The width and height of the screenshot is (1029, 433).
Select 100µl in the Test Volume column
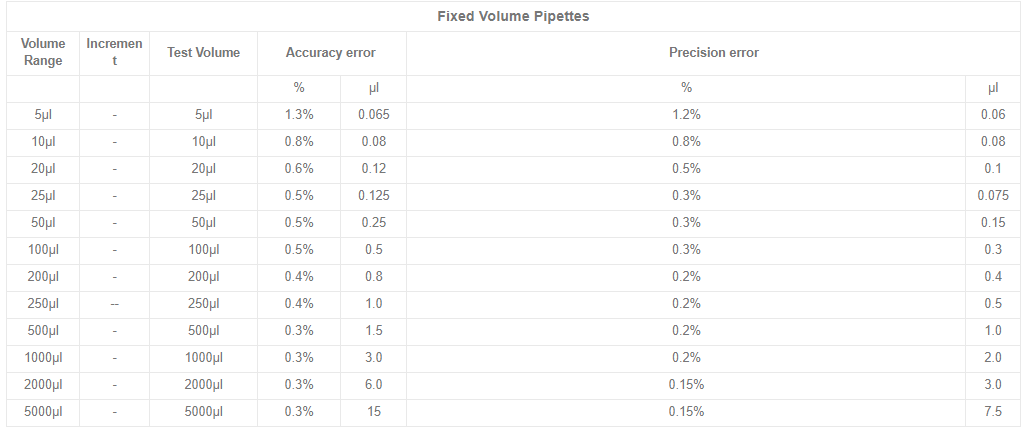203,250
